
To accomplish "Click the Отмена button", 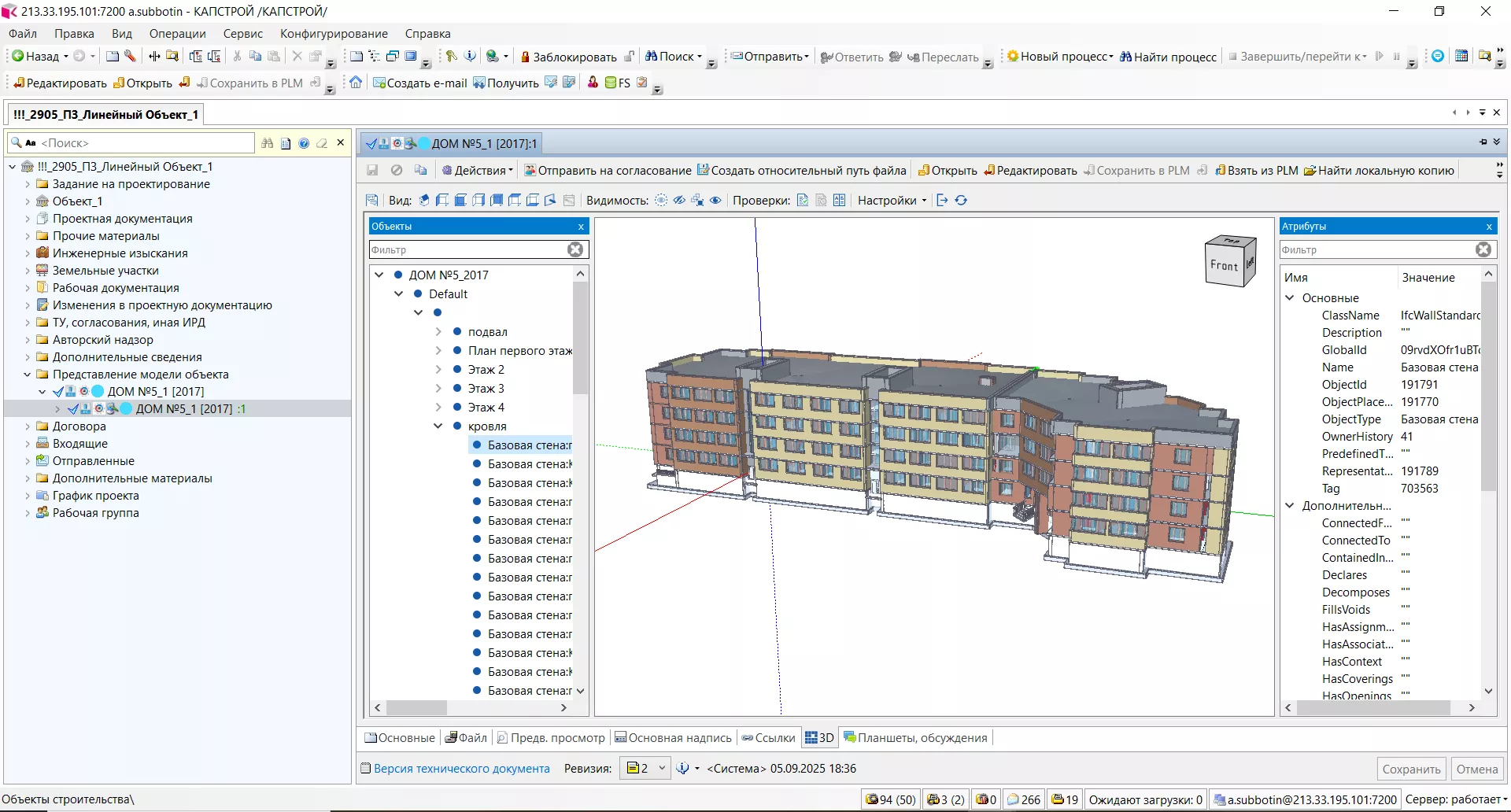I will (1476, 770).
